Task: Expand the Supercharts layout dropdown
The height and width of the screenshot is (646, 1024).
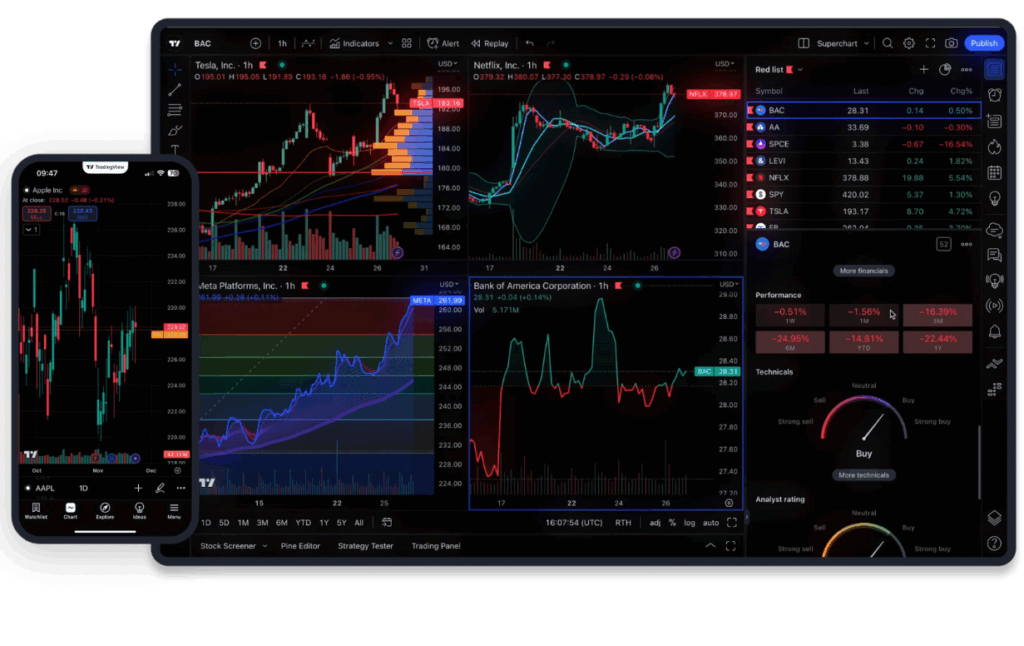Action: click(867, 44)
